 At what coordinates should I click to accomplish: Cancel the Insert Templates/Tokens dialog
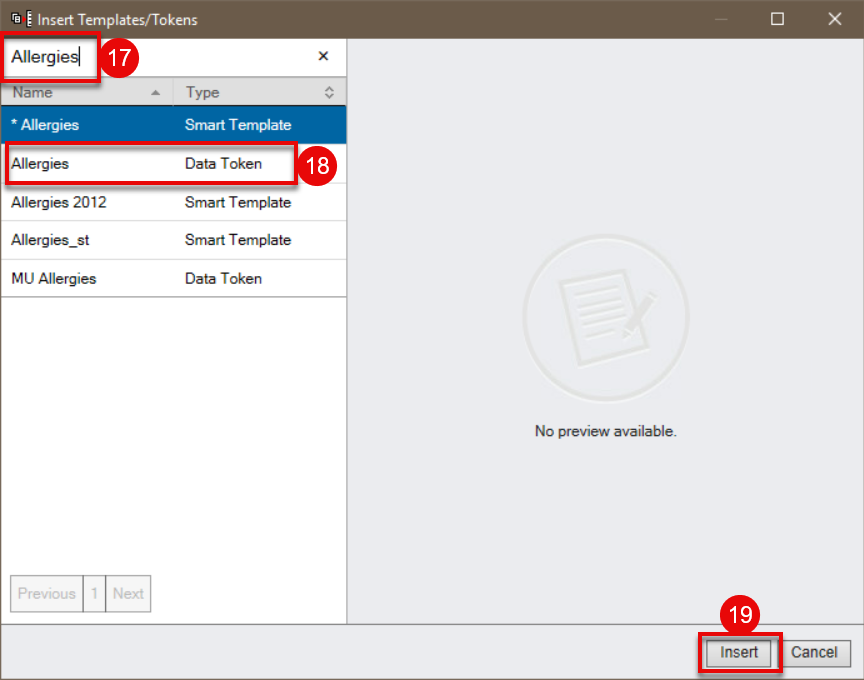814,653
